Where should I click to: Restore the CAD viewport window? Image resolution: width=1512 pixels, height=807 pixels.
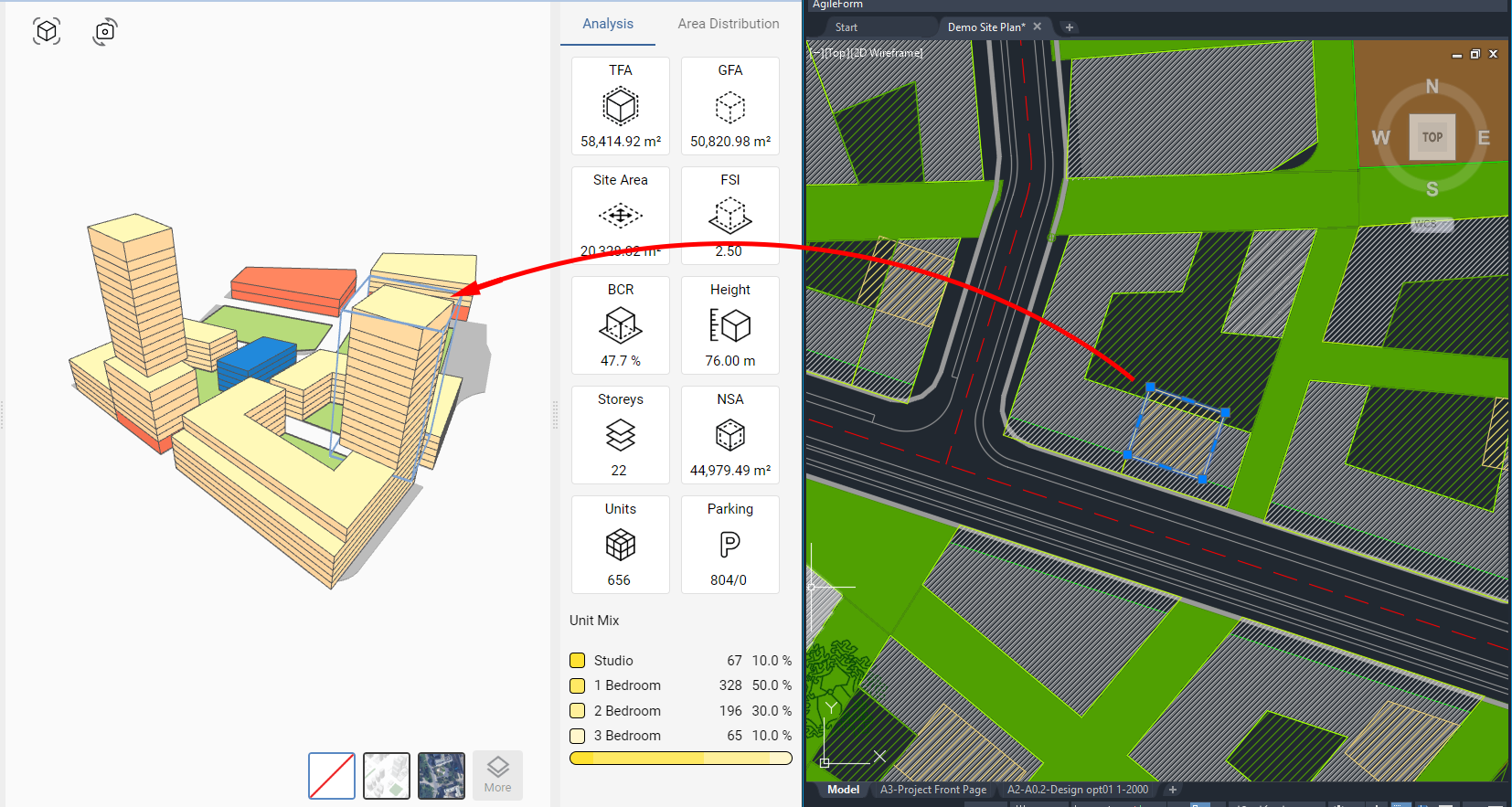tap(1475, 54)
